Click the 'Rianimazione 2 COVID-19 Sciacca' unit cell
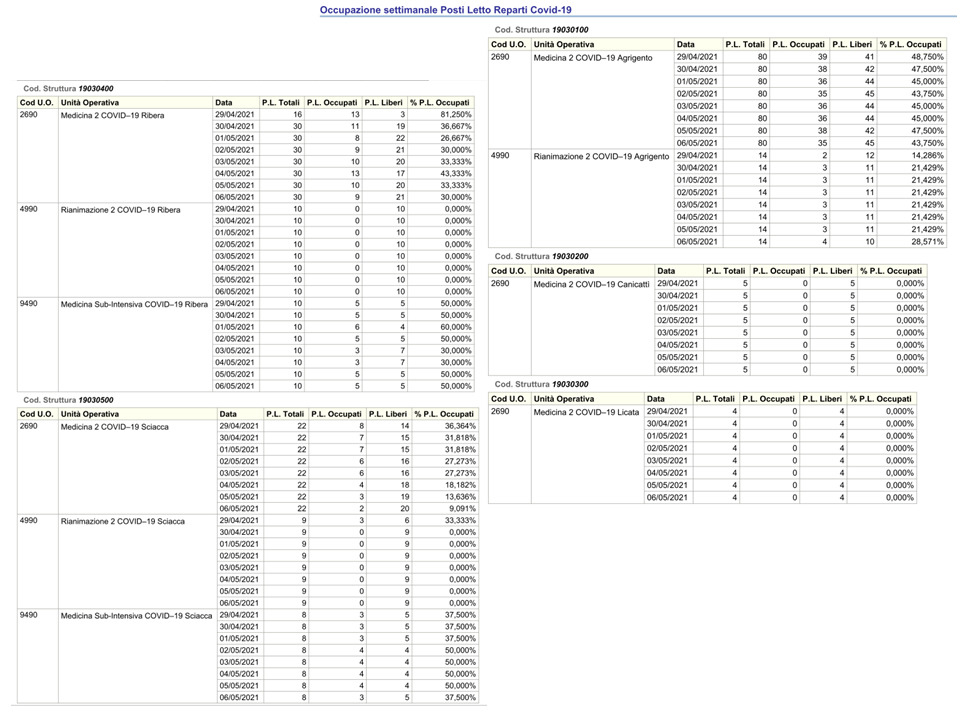The image size is (960, 720). [122, 522]
